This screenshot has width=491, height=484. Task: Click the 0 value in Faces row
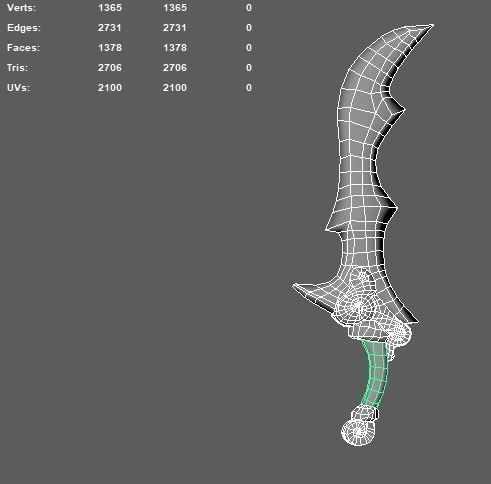249,48
